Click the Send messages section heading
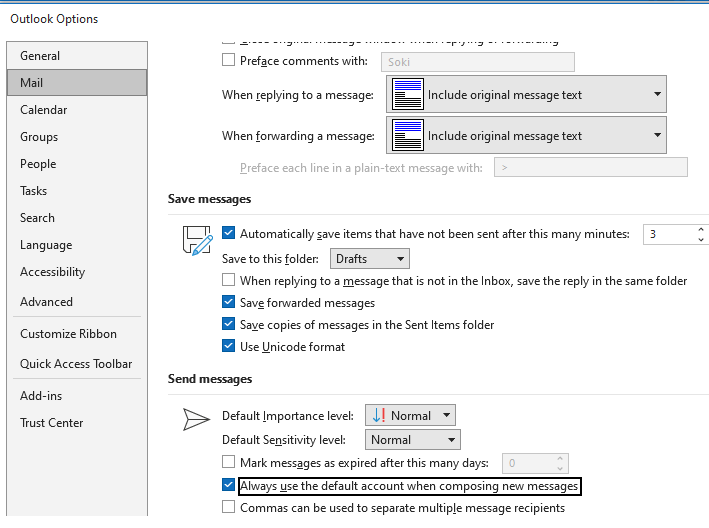Viewport: 709px width, 528px height. (210, 379)
